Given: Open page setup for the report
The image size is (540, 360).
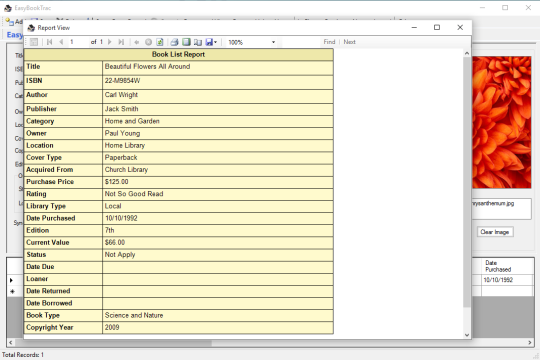Looking at the screenshot, I should click(198, 42).
